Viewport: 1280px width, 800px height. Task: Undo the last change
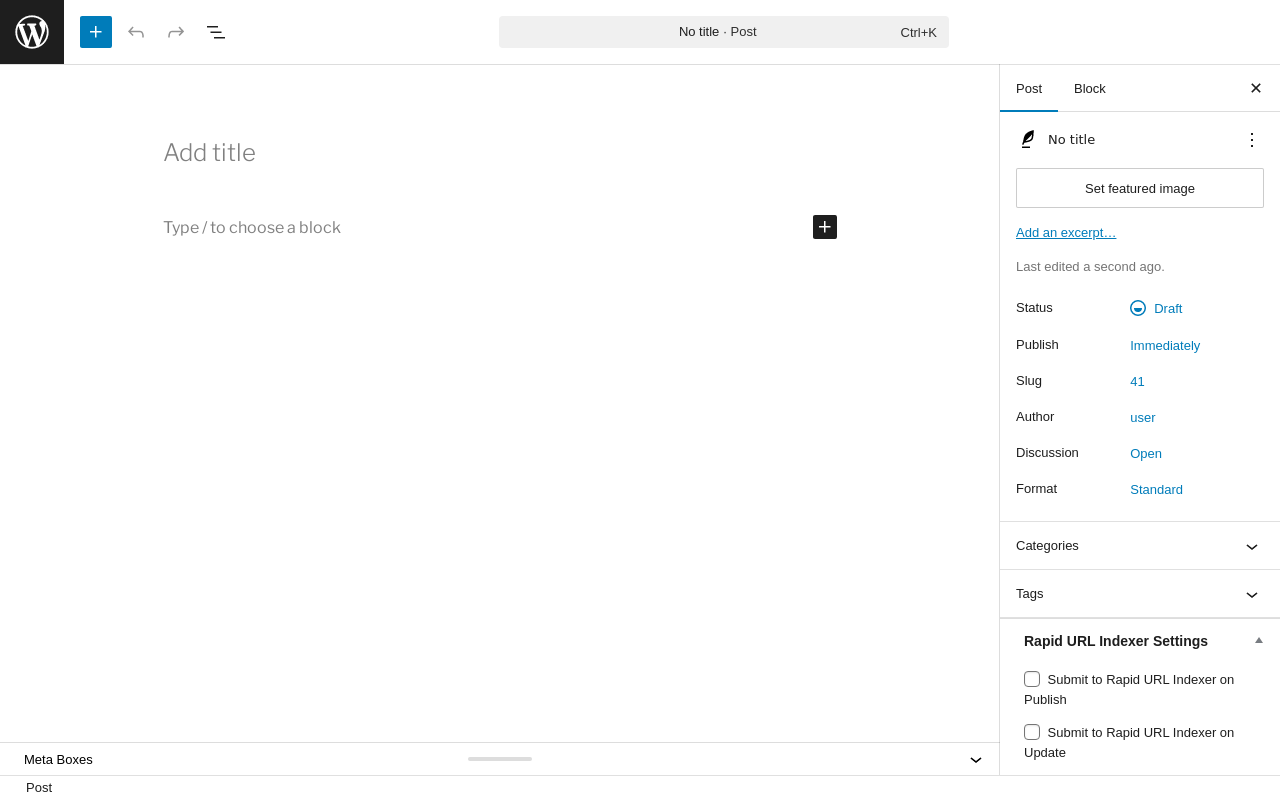(x=136, y=32)
